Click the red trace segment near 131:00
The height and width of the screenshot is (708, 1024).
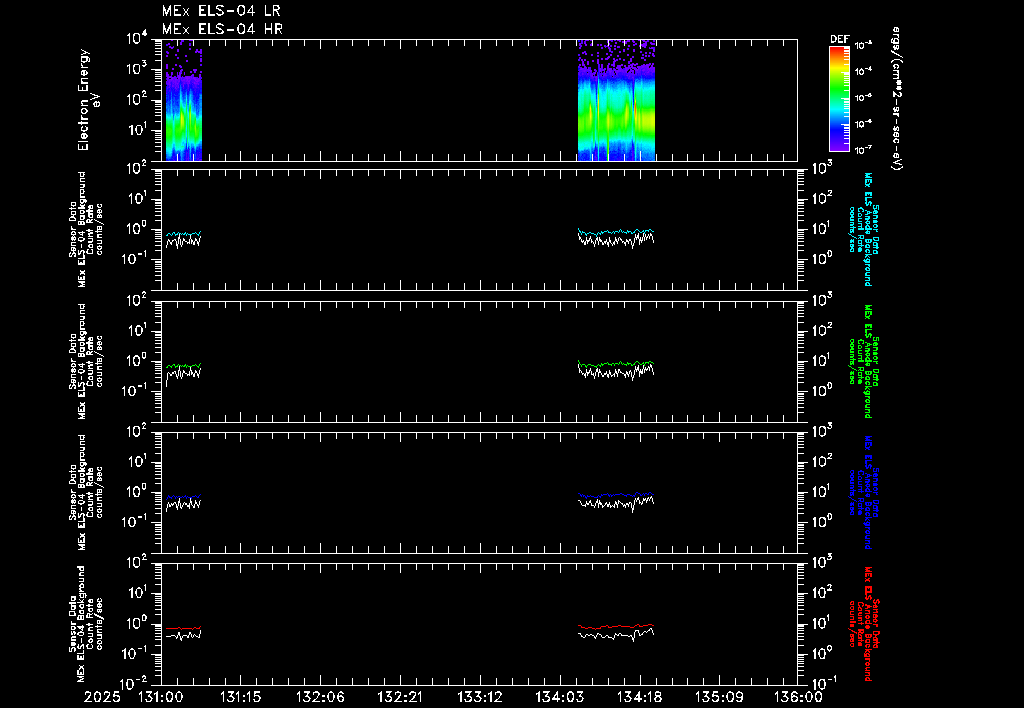tap(184, 628)
